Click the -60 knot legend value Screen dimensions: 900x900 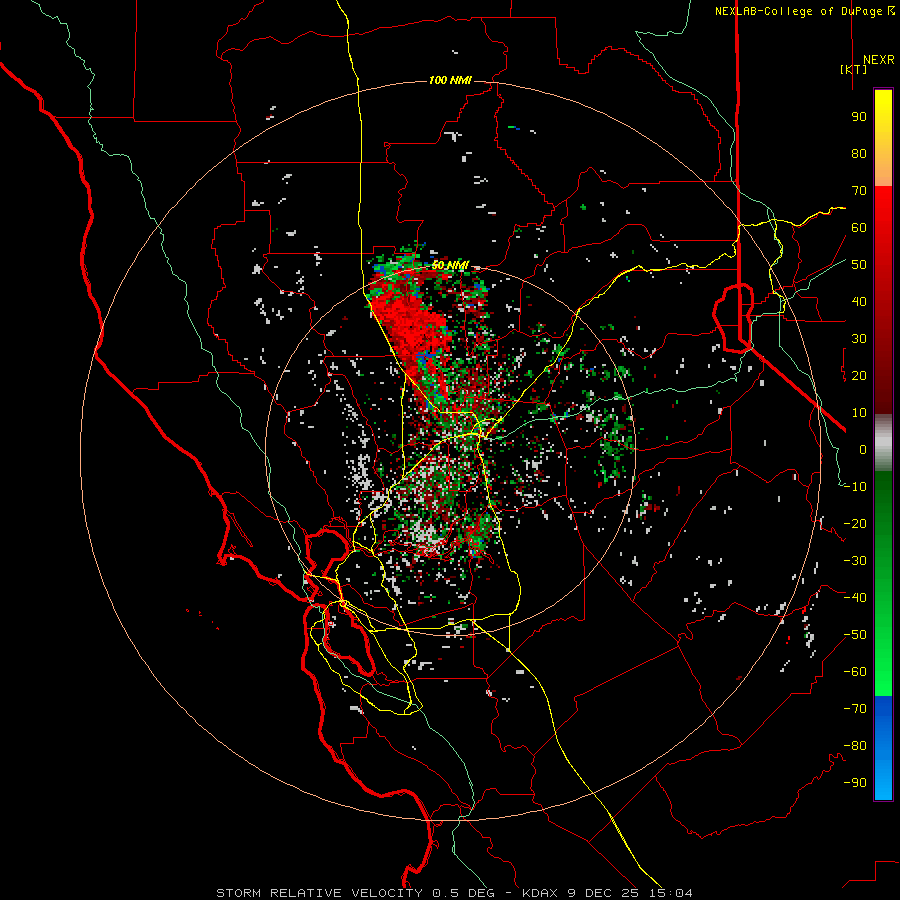pos(855,672)
